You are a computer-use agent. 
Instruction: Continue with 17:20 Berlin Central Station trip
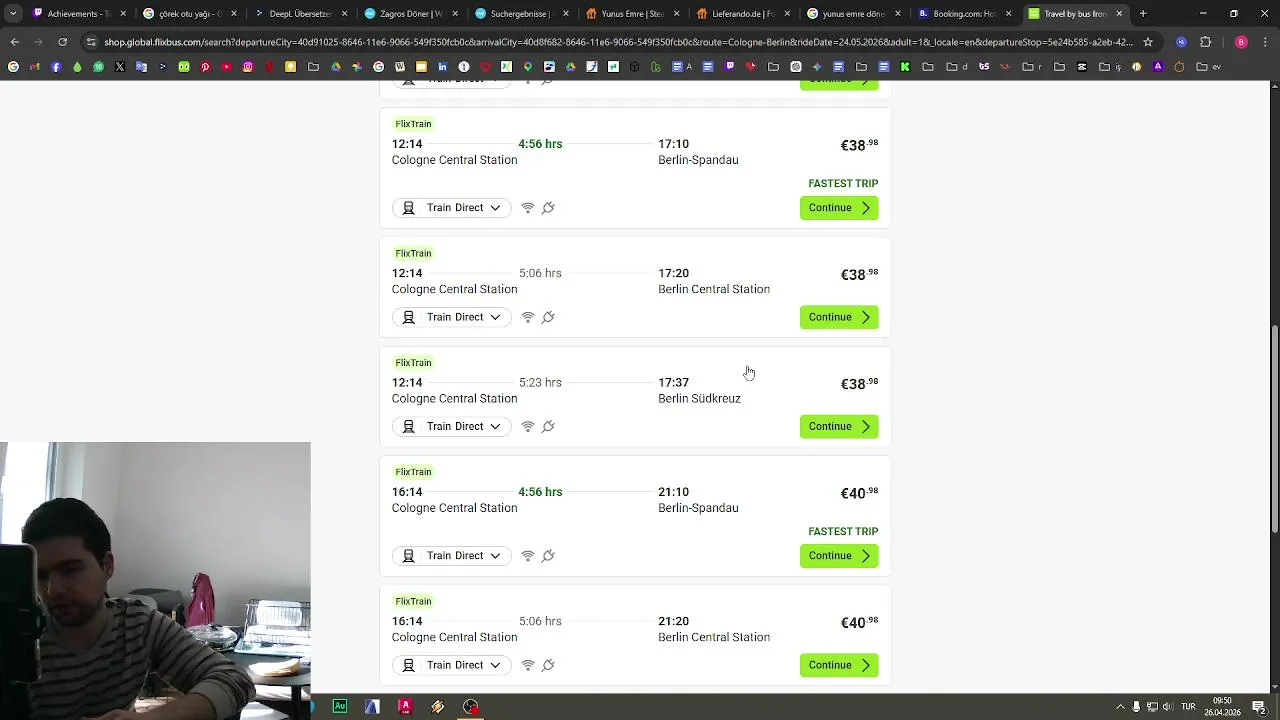click(x=839, y=317)
